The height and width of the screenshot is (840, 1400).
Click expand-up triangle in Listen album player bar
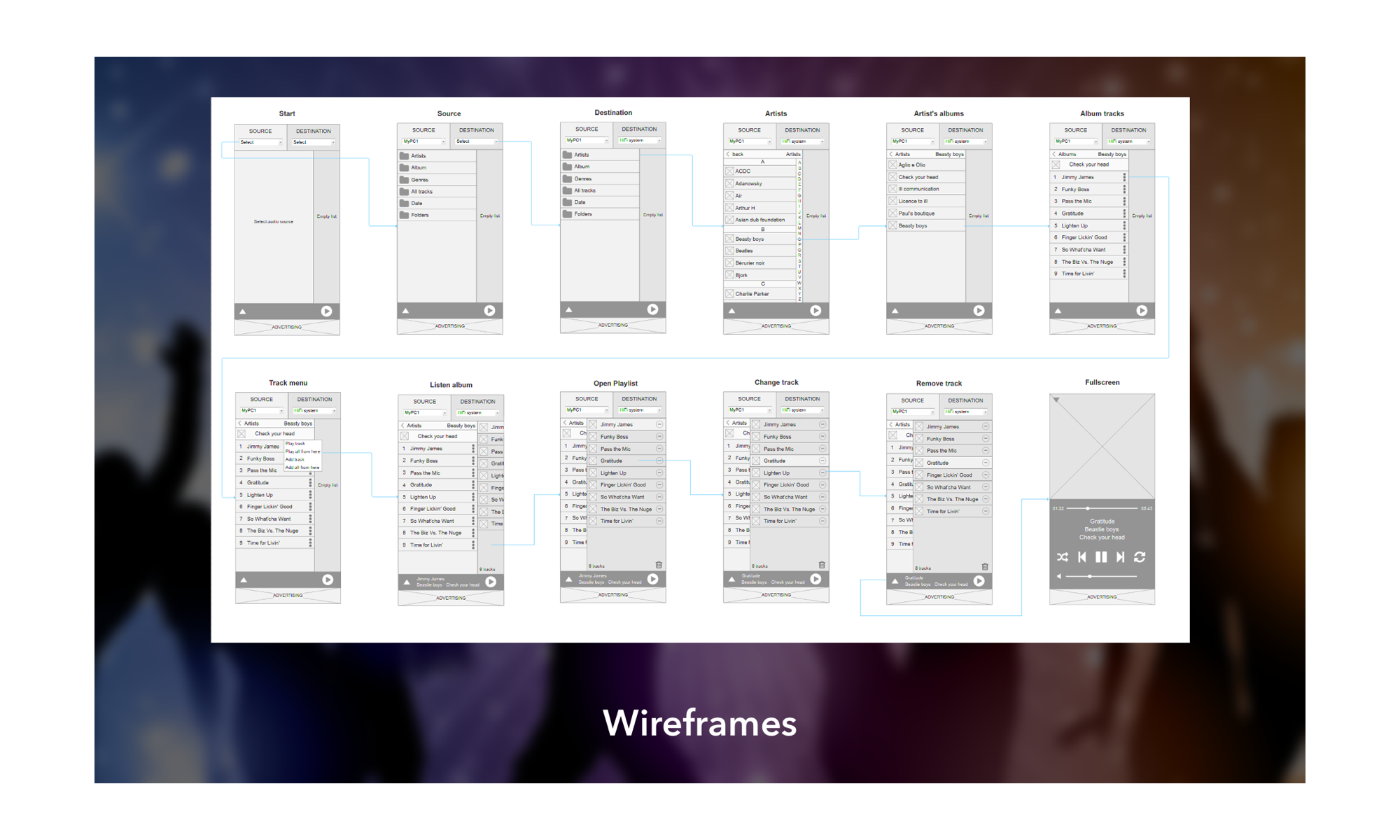[407, 582]
